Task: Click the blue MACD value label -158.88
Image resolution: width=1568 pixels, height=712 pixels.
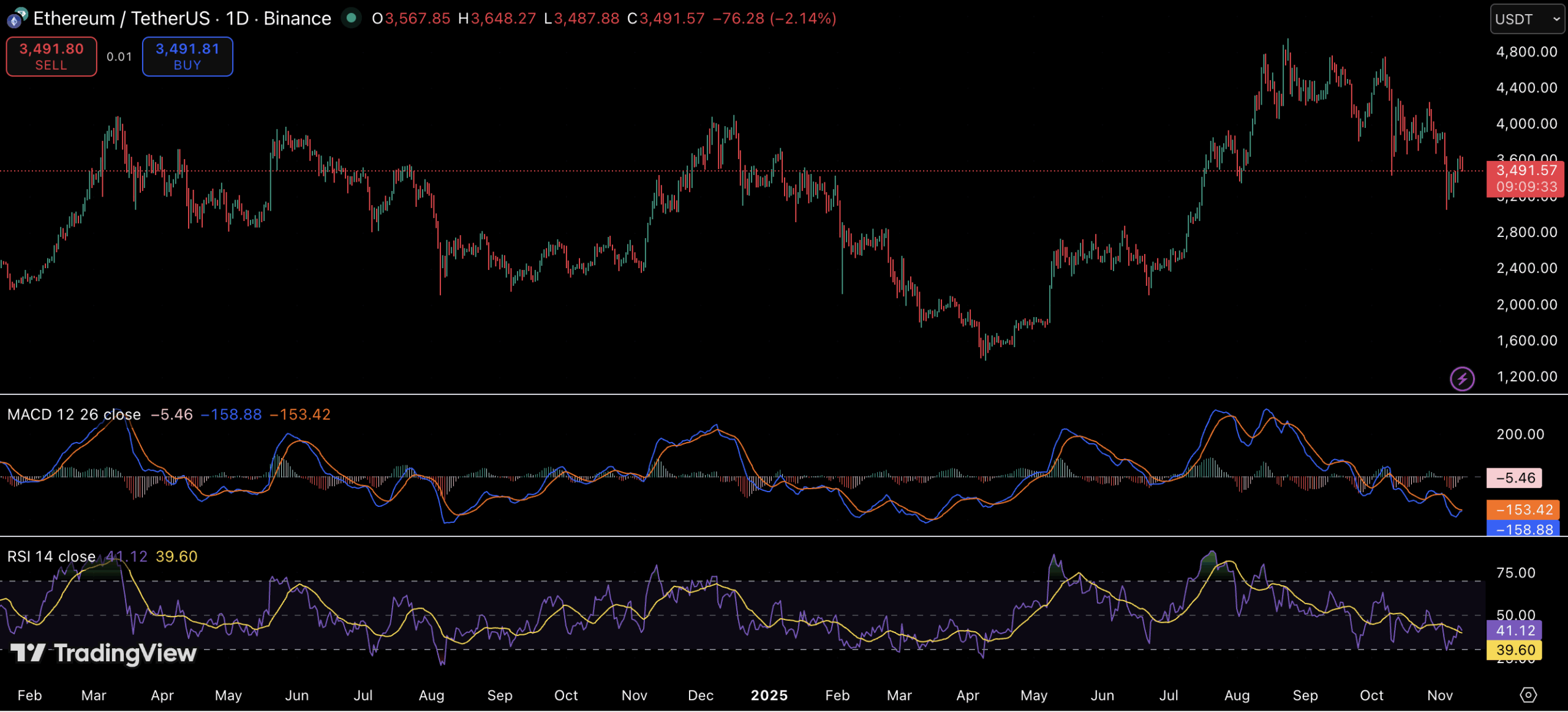Action: pyautogui.click(x=1523, y=529)
